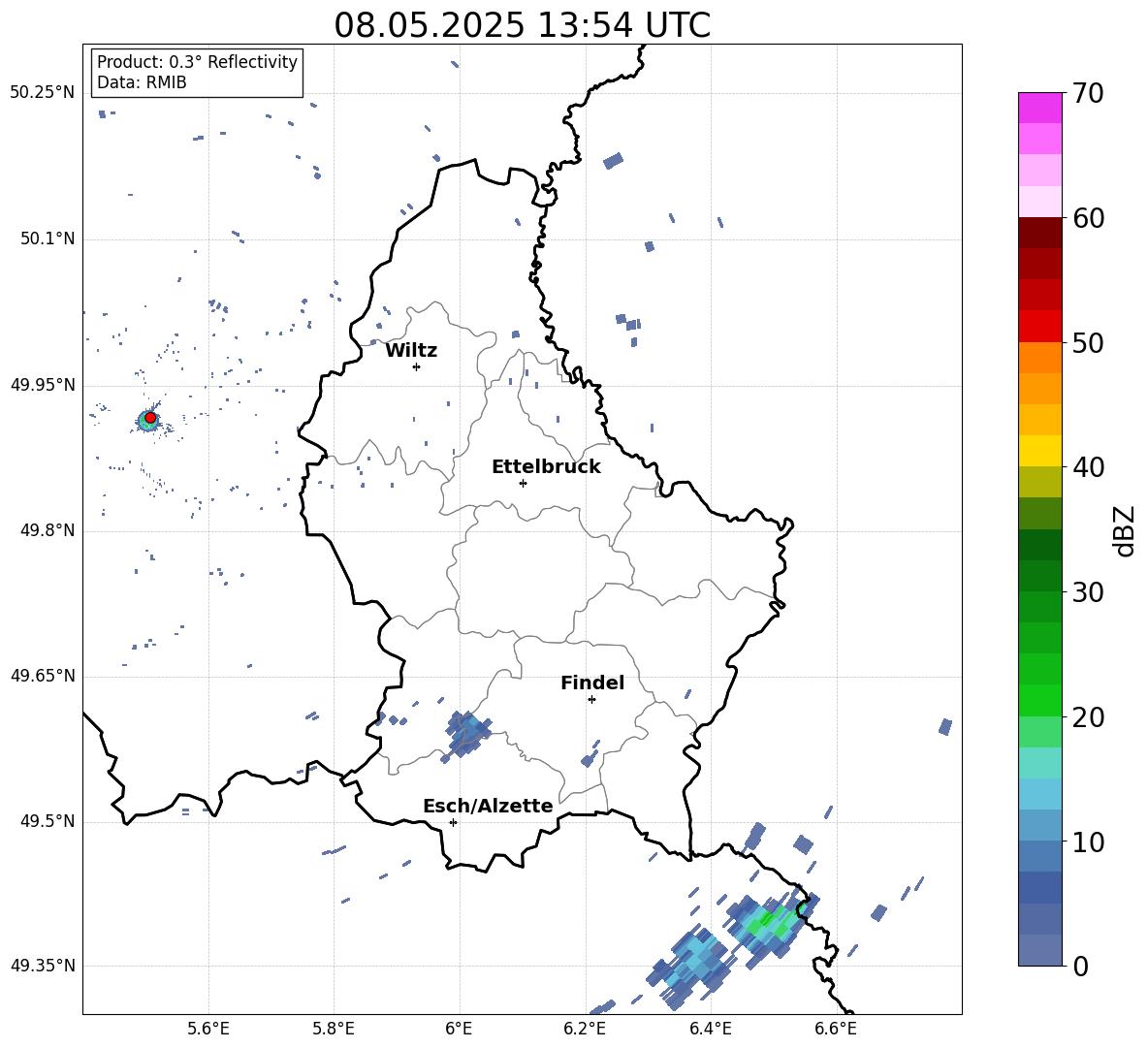Click the Findel city label

(592, 683)
